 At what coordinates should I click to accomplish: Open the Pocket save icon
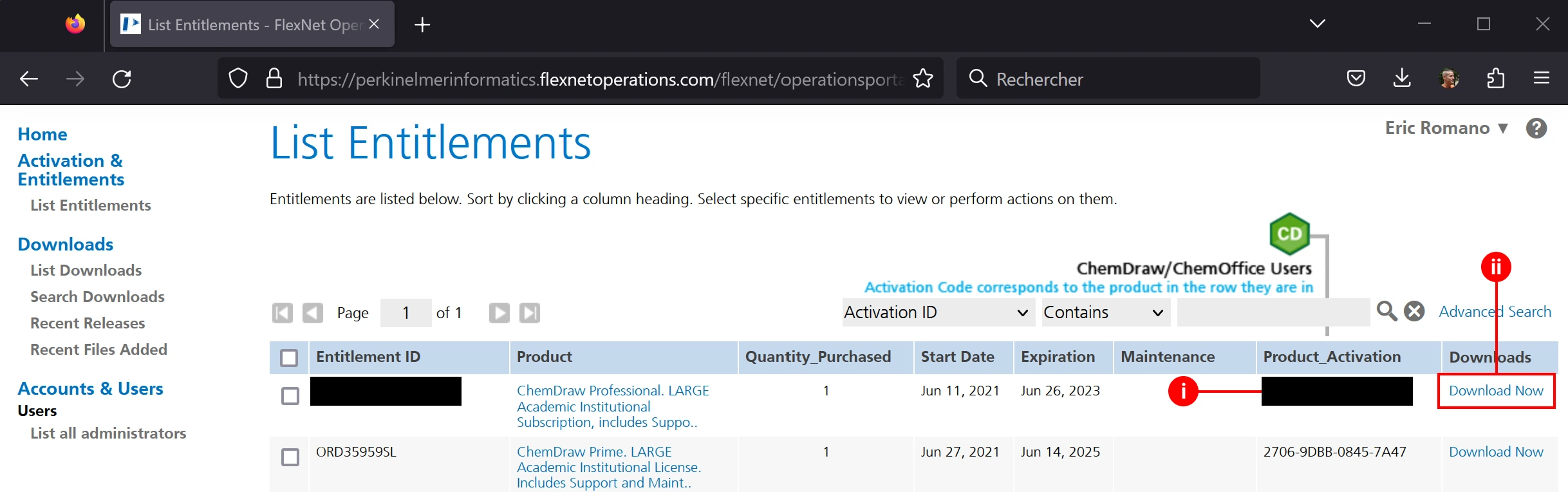pos(1356,79)
